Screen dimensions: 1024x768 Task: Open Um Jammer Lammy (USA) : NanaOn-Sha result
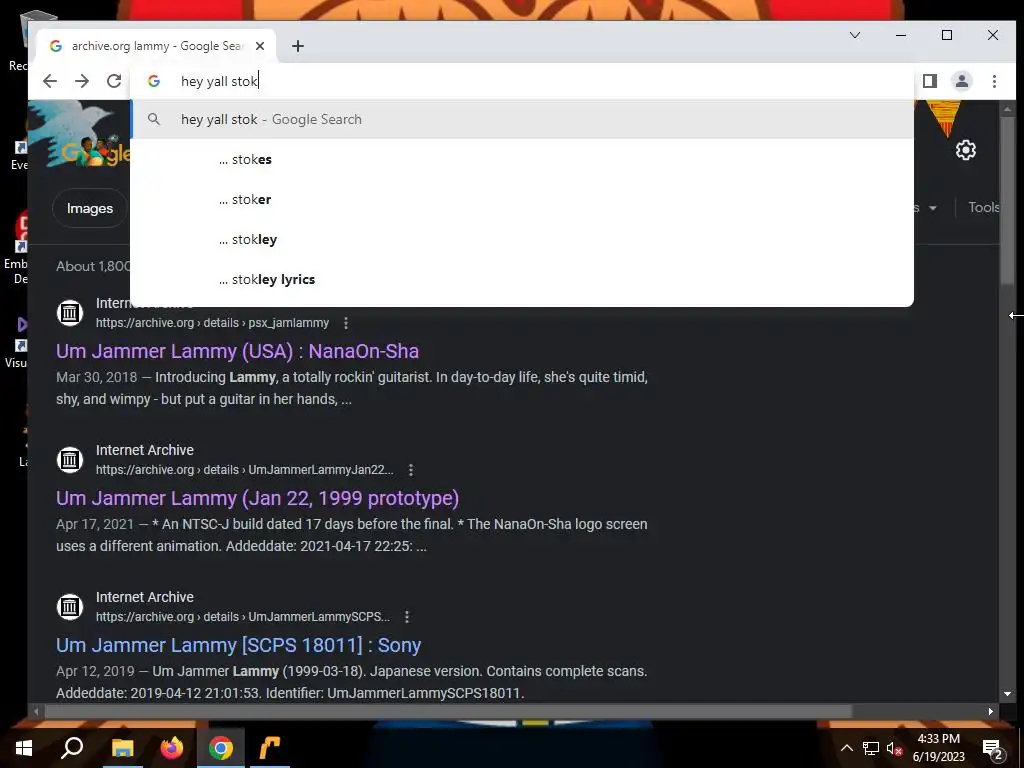pyautogui.click(x=237, y=351)
